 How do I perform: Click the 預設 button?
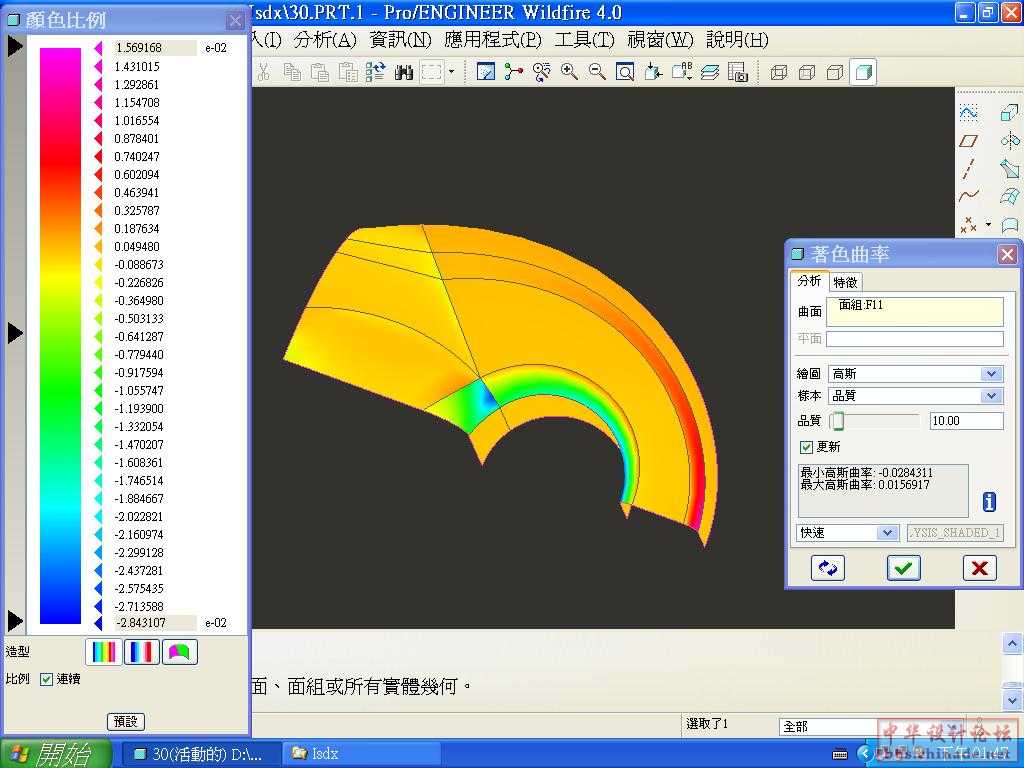125,722
